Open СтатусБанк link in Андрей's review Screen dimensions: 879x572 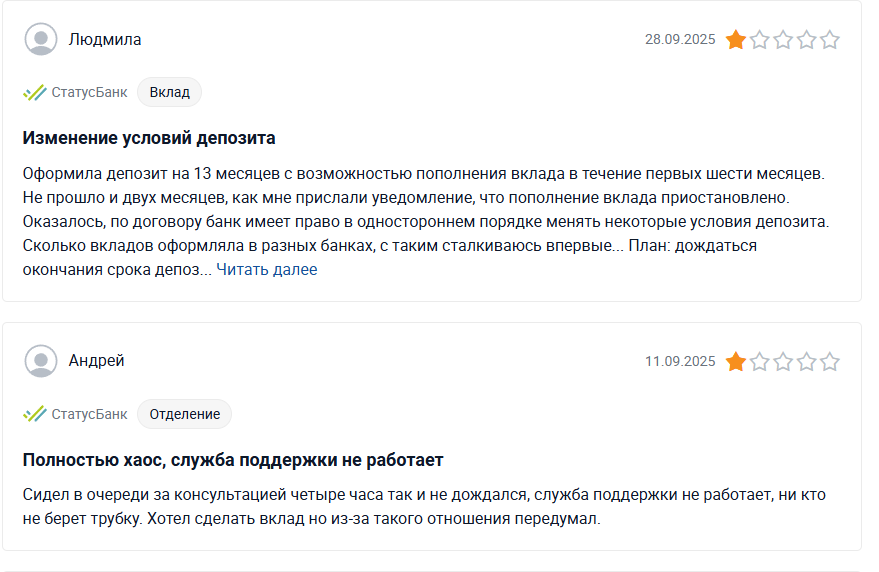click(90, 414)
